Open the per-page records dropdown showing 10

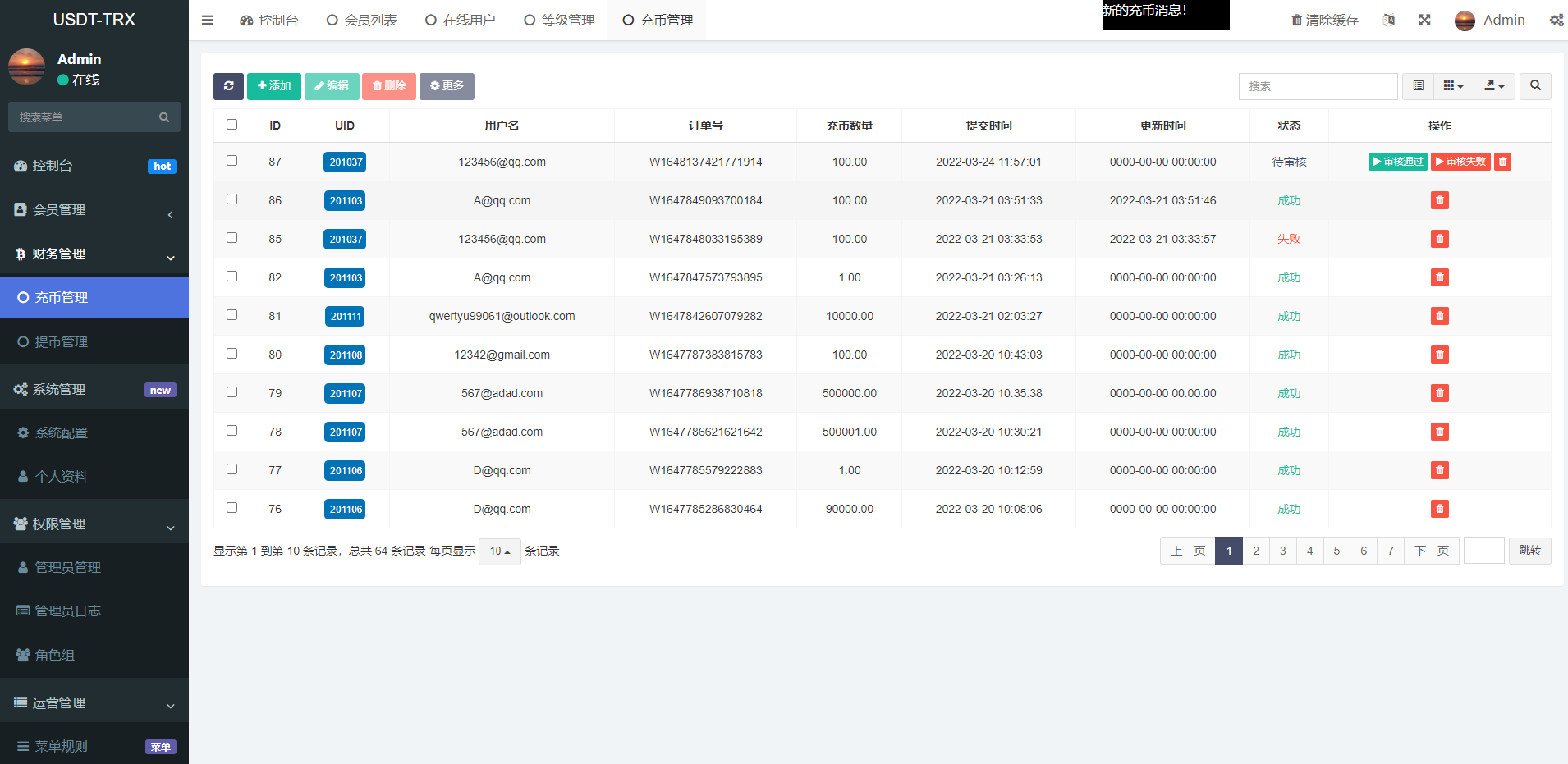click(499, 551)
